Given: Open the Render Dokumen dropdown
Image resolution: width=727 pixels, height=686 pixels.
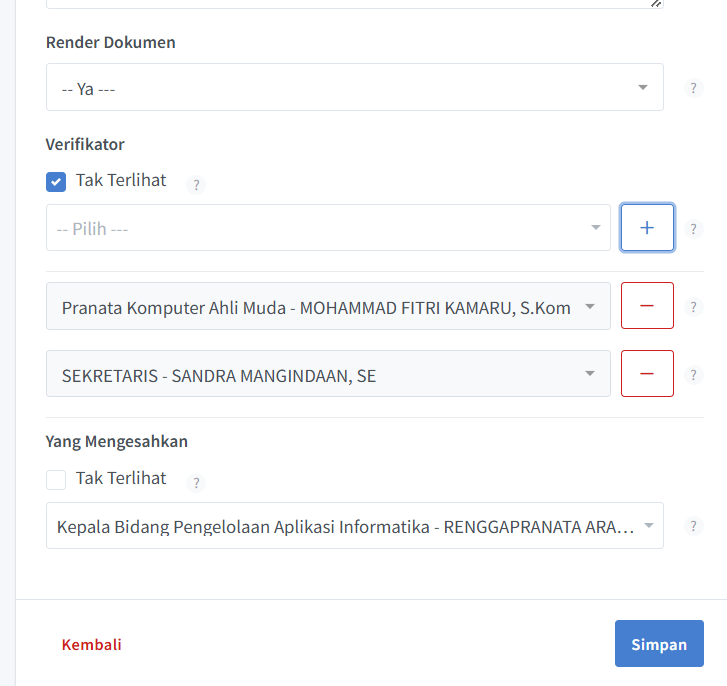Looking at the screenshot, I should (x=354, y=88).
